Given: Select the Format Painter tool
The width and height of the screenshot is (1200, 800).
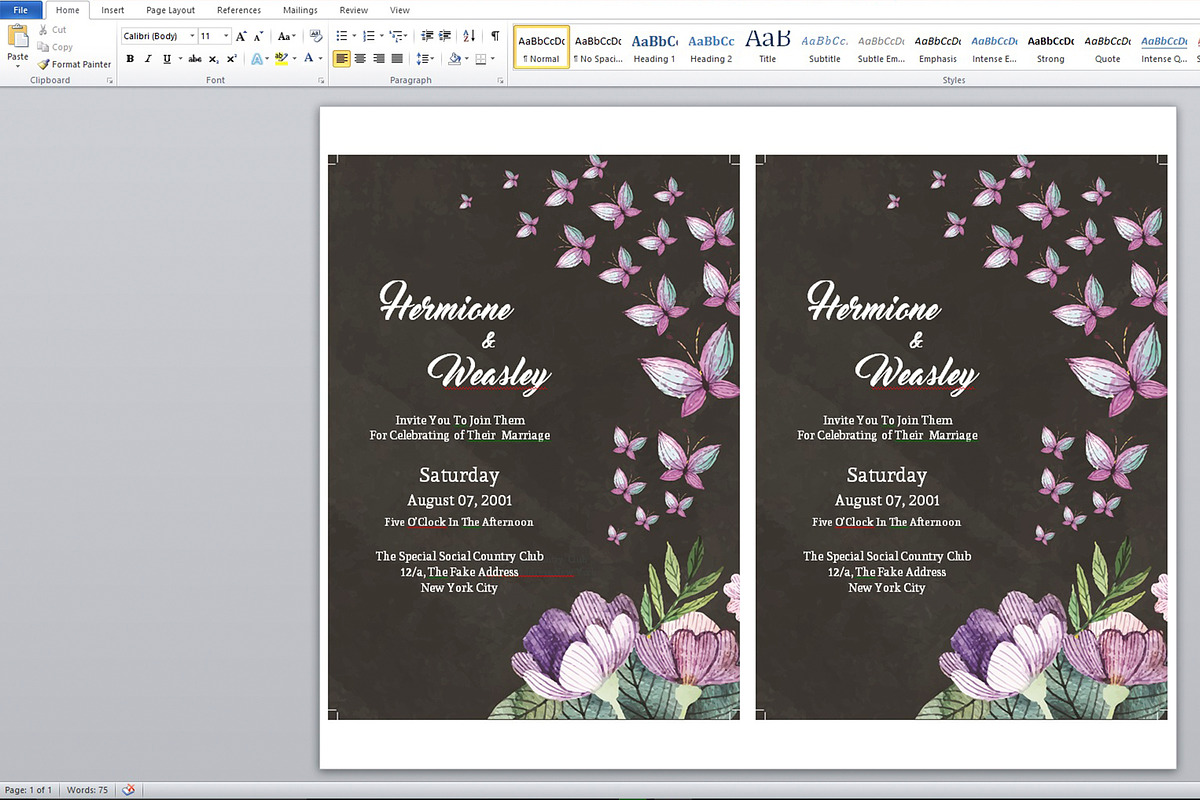Looking at the screenshot, I should pyautogui.click(x=75, y=64).
